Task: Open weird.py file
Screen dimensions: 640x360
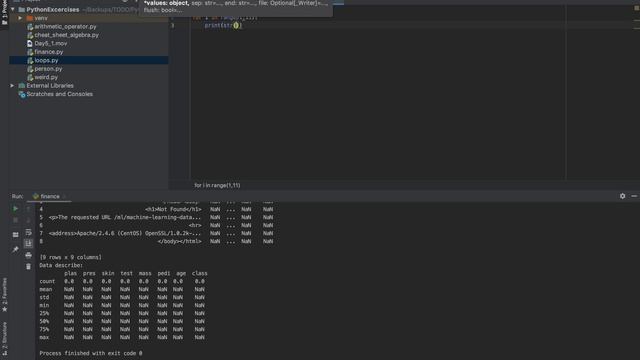Action: point(46,77)
